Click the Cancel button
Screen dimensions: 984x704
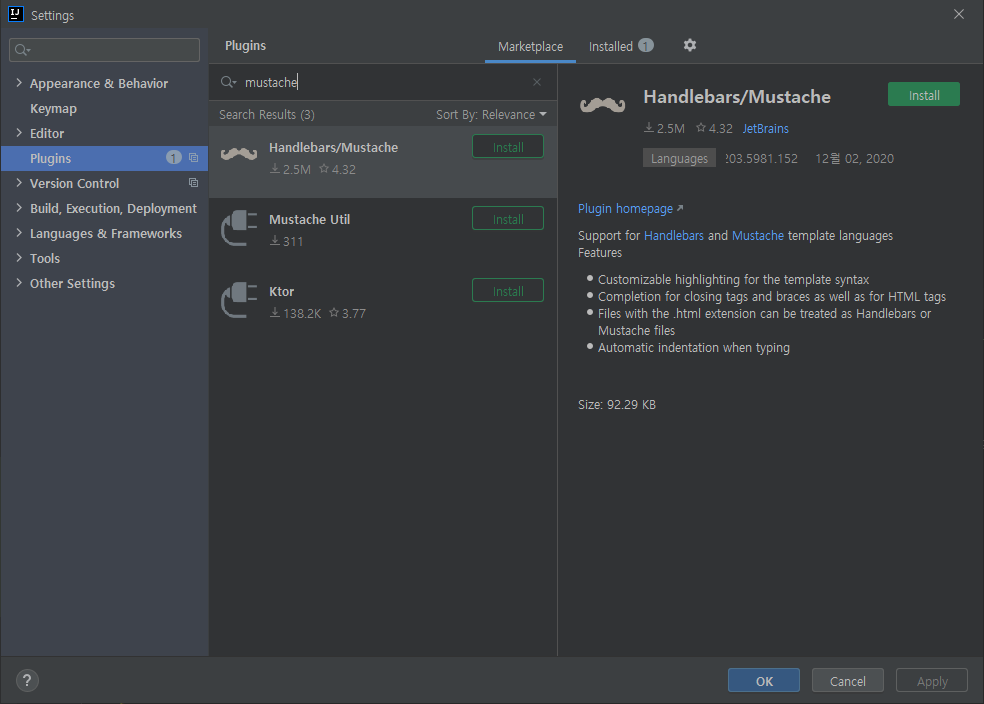tap(848, 681)
